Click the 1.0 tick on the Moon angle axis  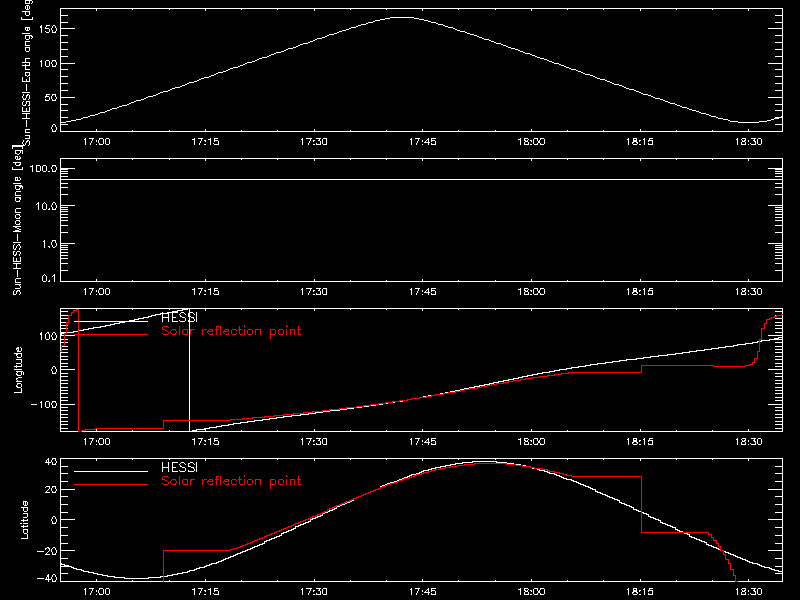coord(49,244)
